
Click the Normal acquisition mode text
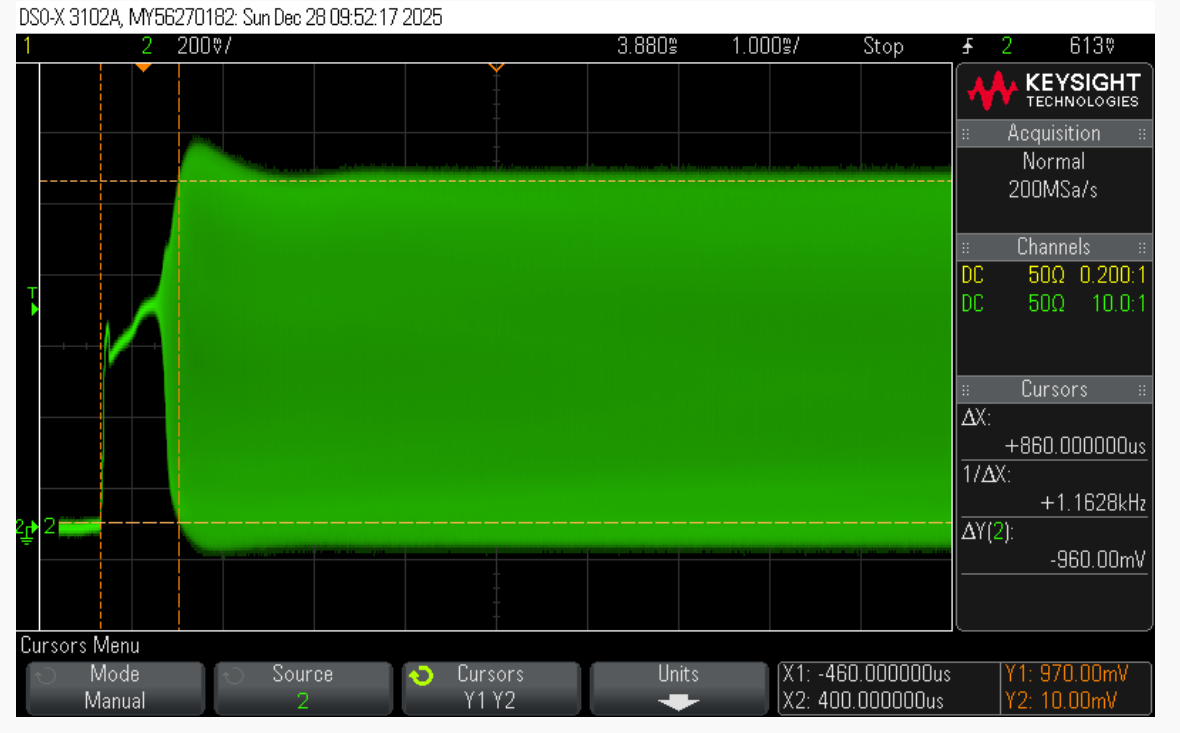pyautogui.click(x=1054, y=162)
